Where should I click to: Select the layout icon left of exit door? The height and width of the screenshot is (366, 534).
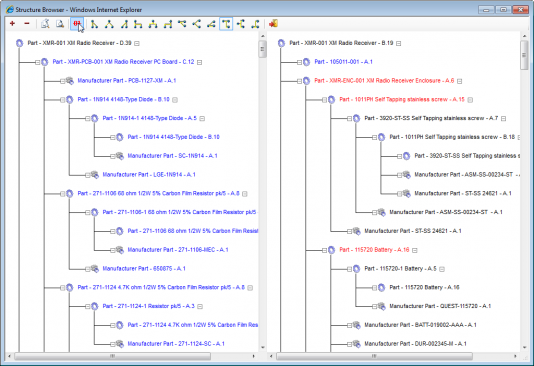[255, 24]
